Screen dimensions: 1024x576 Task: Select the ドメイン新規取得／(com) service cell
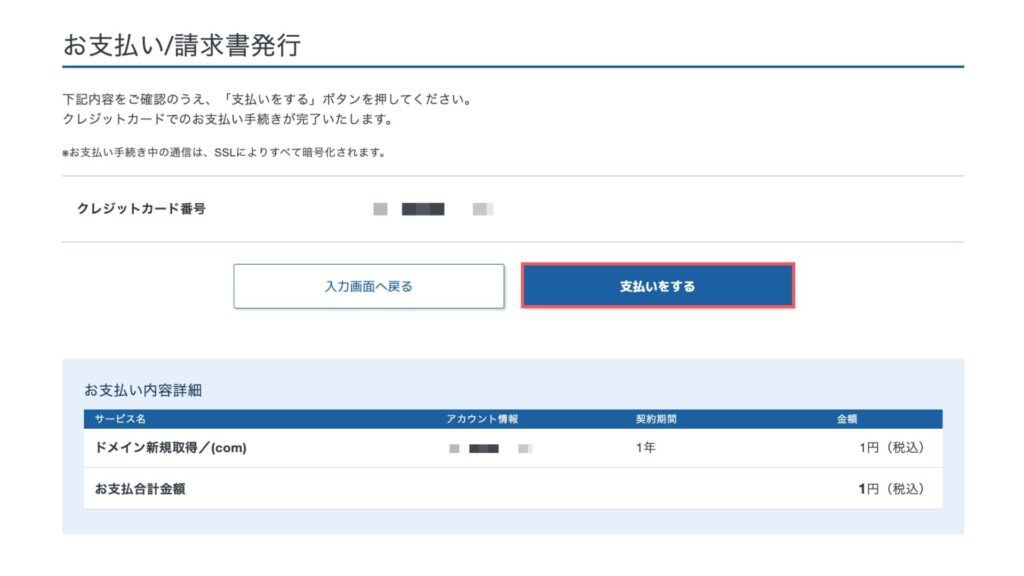coord(170,448)
